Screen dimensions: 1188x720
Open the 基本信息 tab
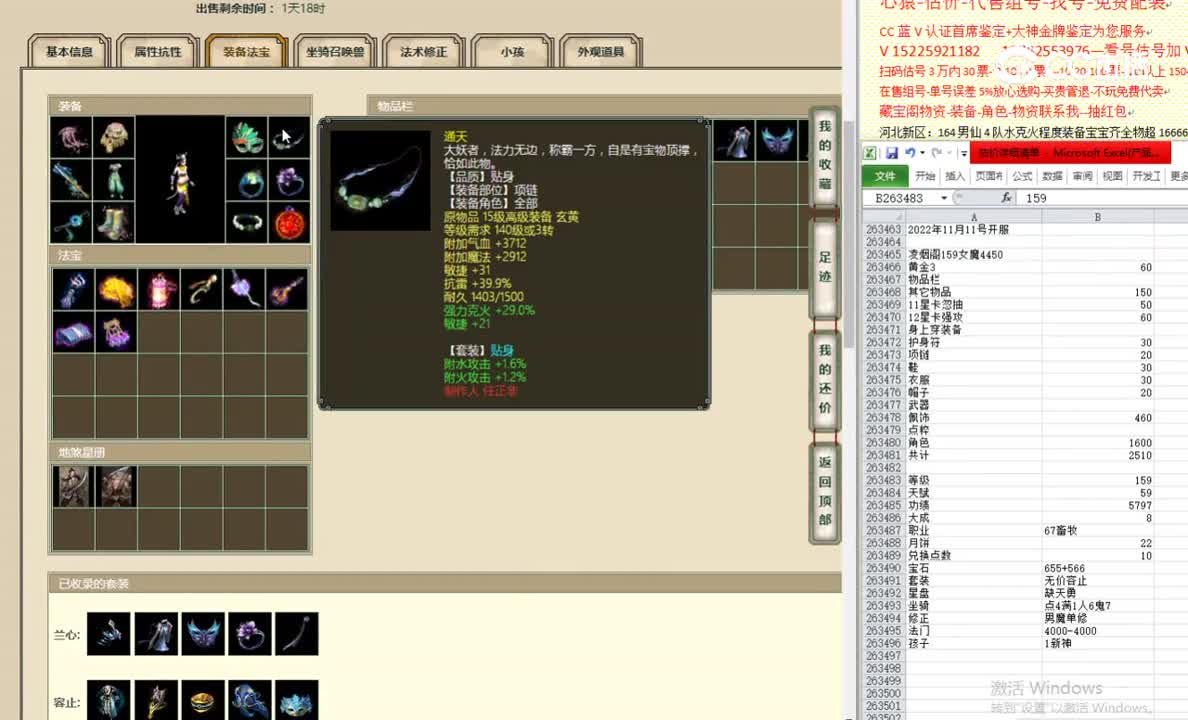point(69,52)
